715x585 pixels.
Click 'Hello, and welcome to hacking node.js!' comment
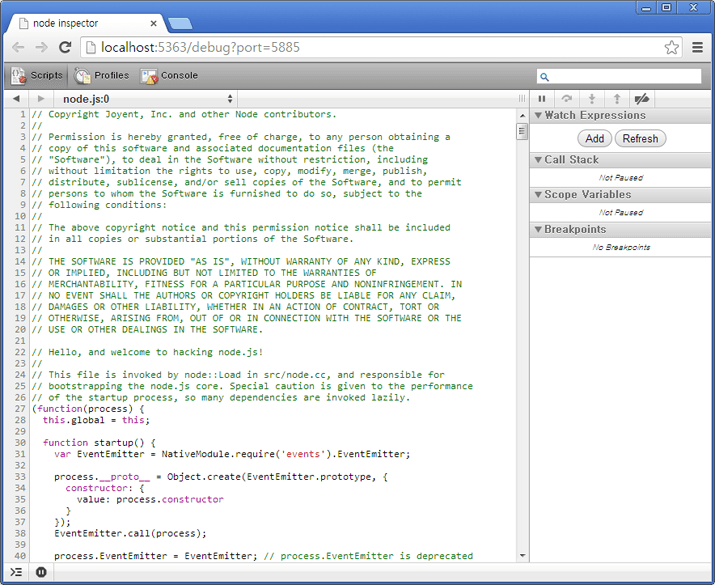tap(147, 352)
